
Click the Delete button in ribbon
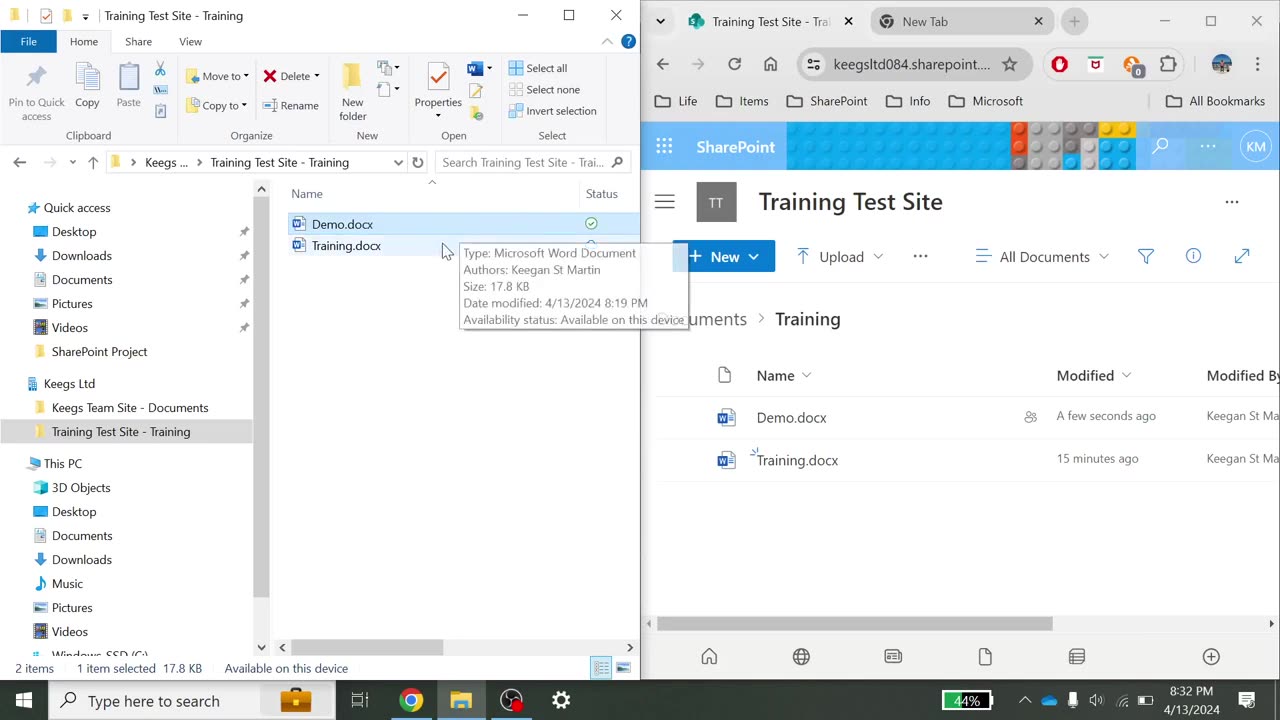pos(291,76)
